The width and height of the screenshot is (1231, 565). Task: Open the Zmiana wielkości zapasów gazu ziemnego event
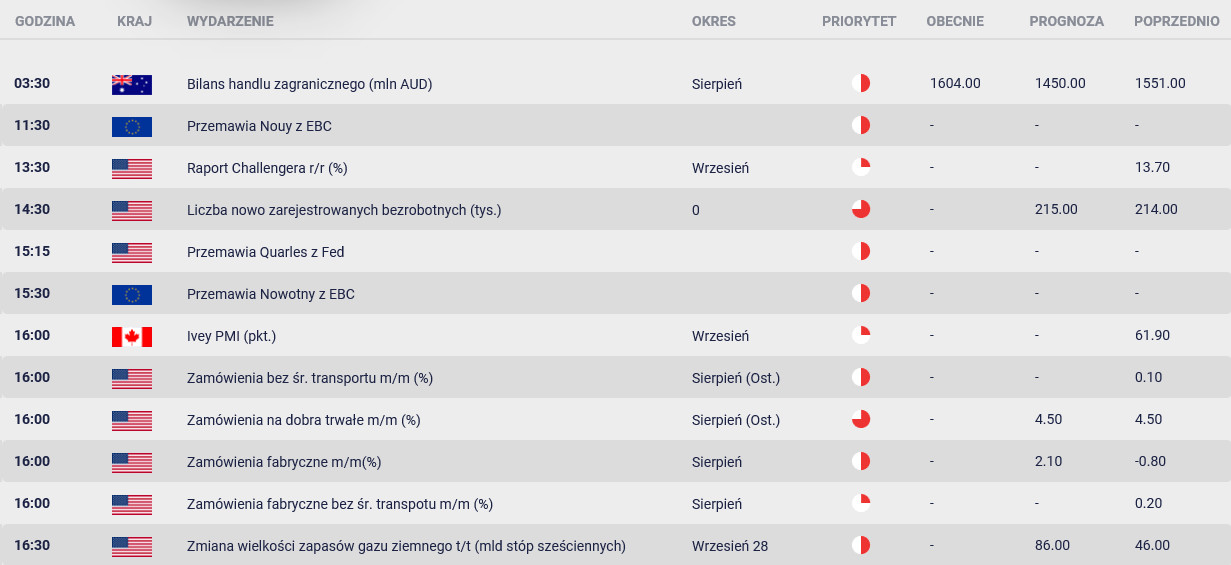[x=406, y=546]
